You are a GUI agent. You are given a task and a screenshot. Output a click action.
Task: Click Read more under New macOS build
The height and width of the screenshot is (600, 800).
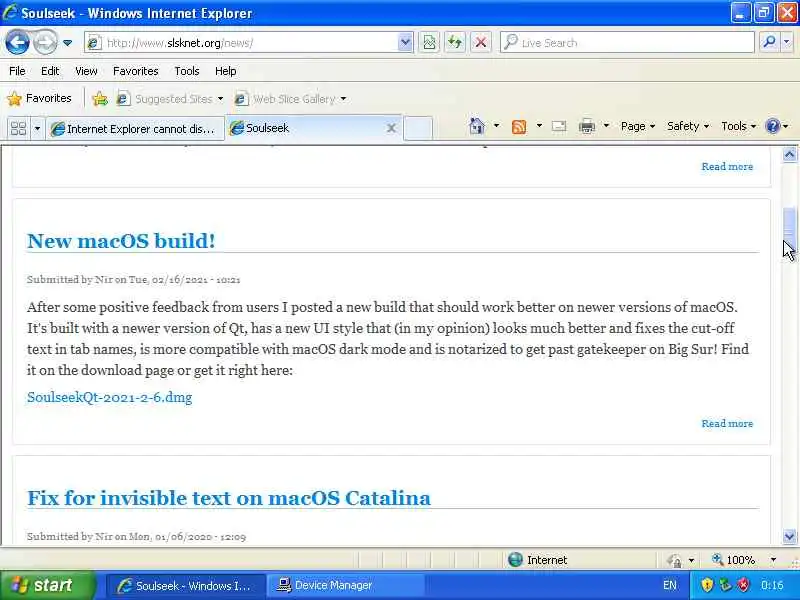pyautogui.click(x=727, y=423)
